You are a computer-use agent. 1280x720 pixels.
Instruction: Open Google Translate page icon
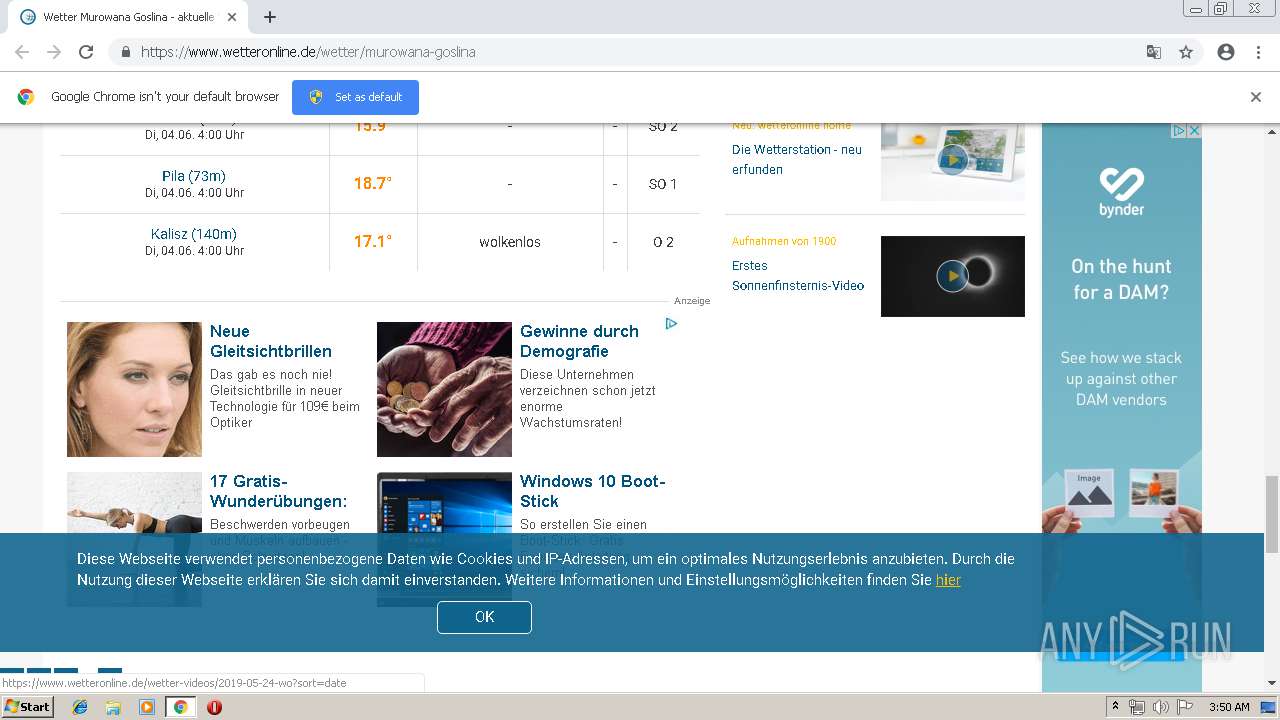coord(1153,52)
